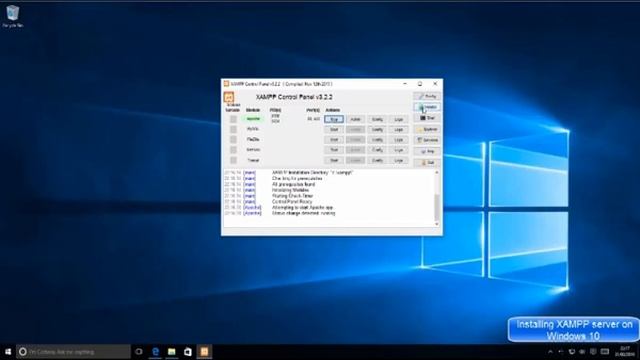
Task: Open the Config button with wrench icon
Action: point(427,96)
